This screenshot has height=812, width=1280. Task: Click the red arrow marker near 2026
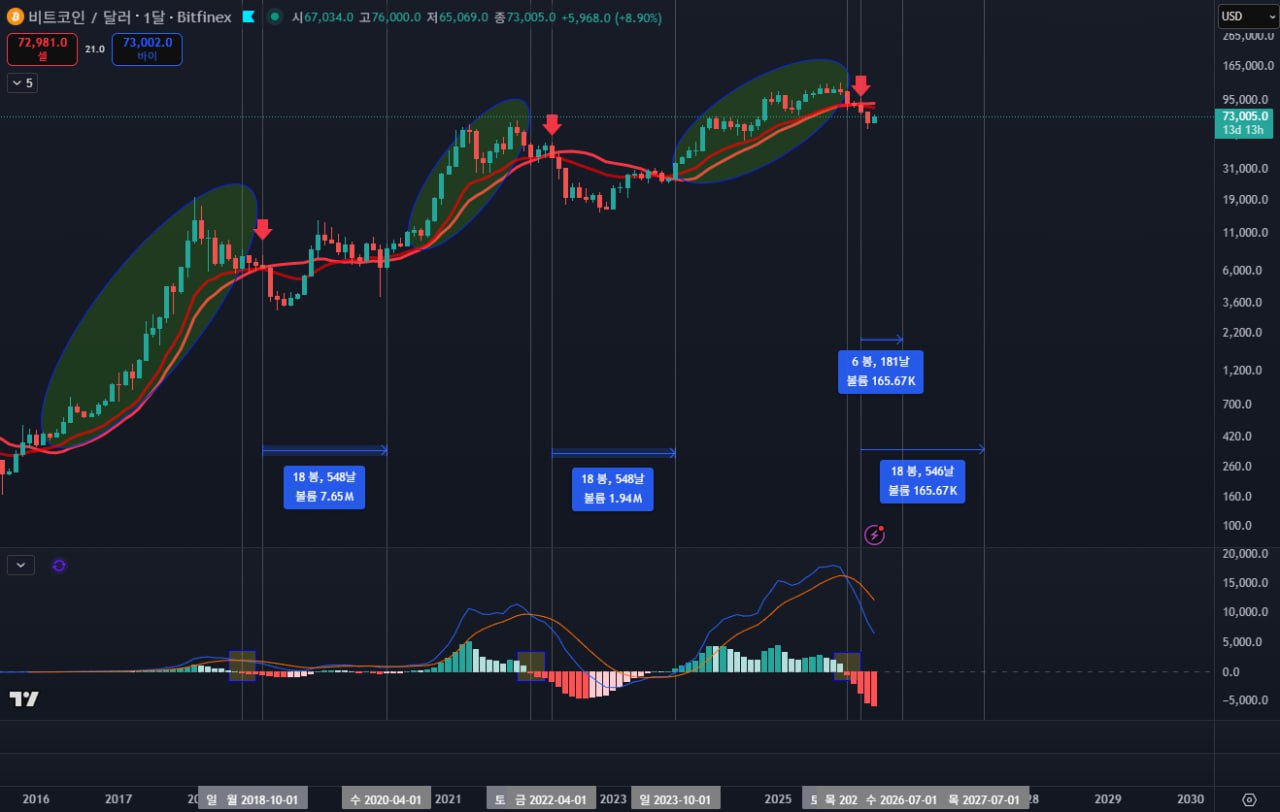click(x=861, y=86)
